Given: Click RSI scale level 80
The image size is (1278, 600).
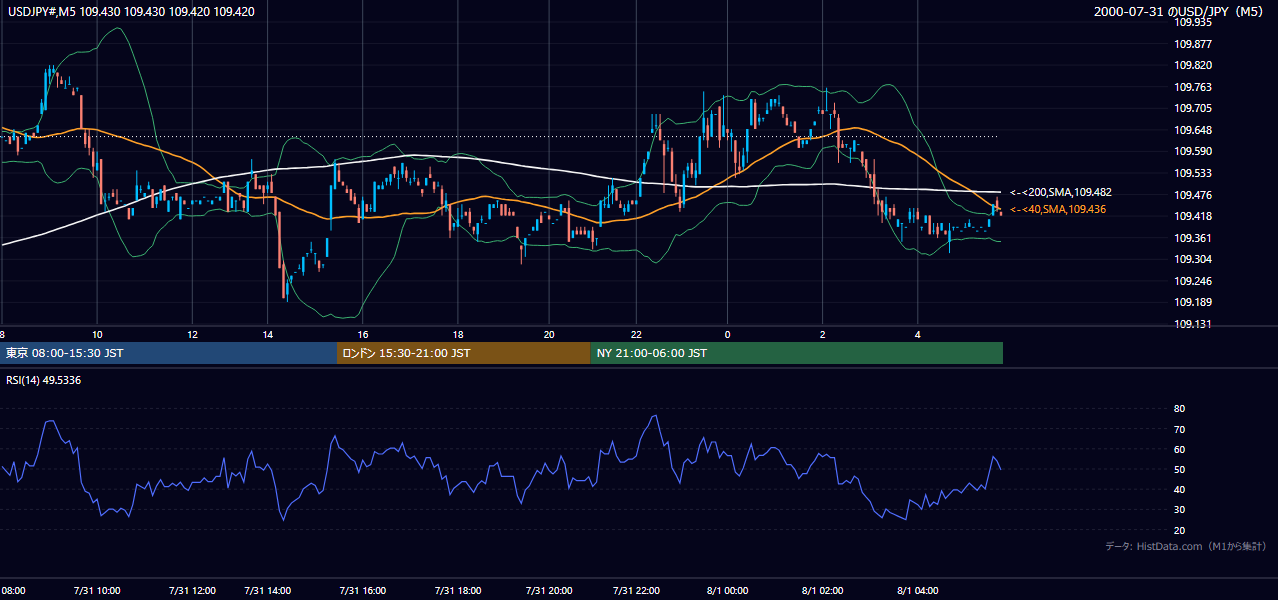Looking at the screenshot, I should [1179, 409].
